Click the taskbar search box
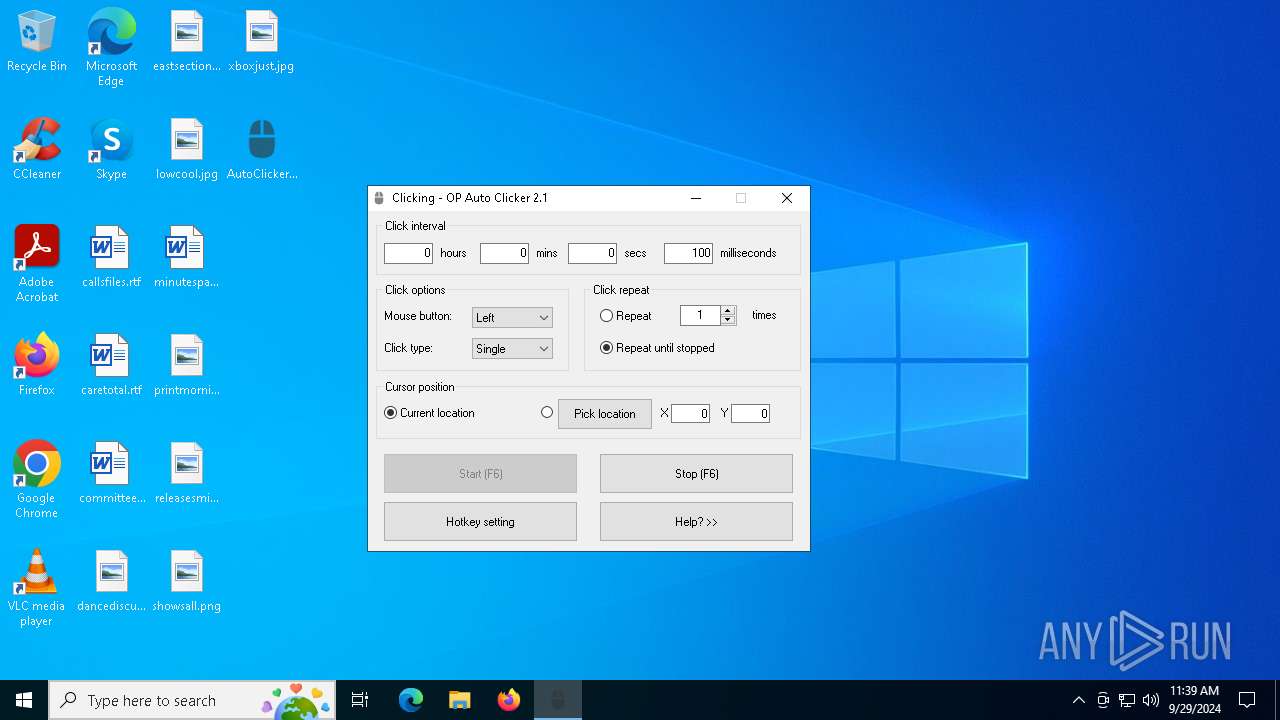This screenshot has height=720, width=1280. 191,700
